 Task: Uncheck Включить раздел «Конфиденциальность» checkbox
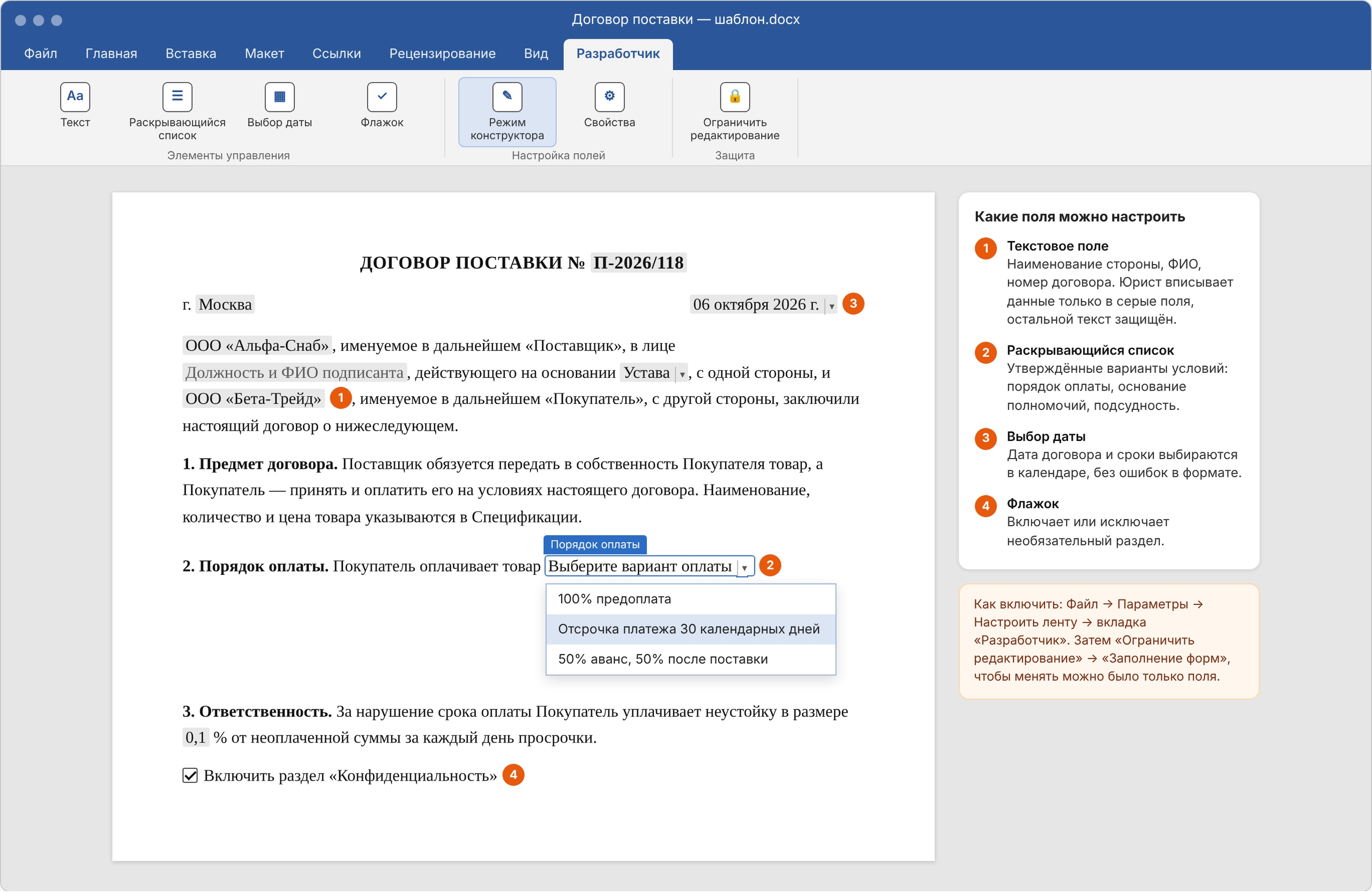190,776
